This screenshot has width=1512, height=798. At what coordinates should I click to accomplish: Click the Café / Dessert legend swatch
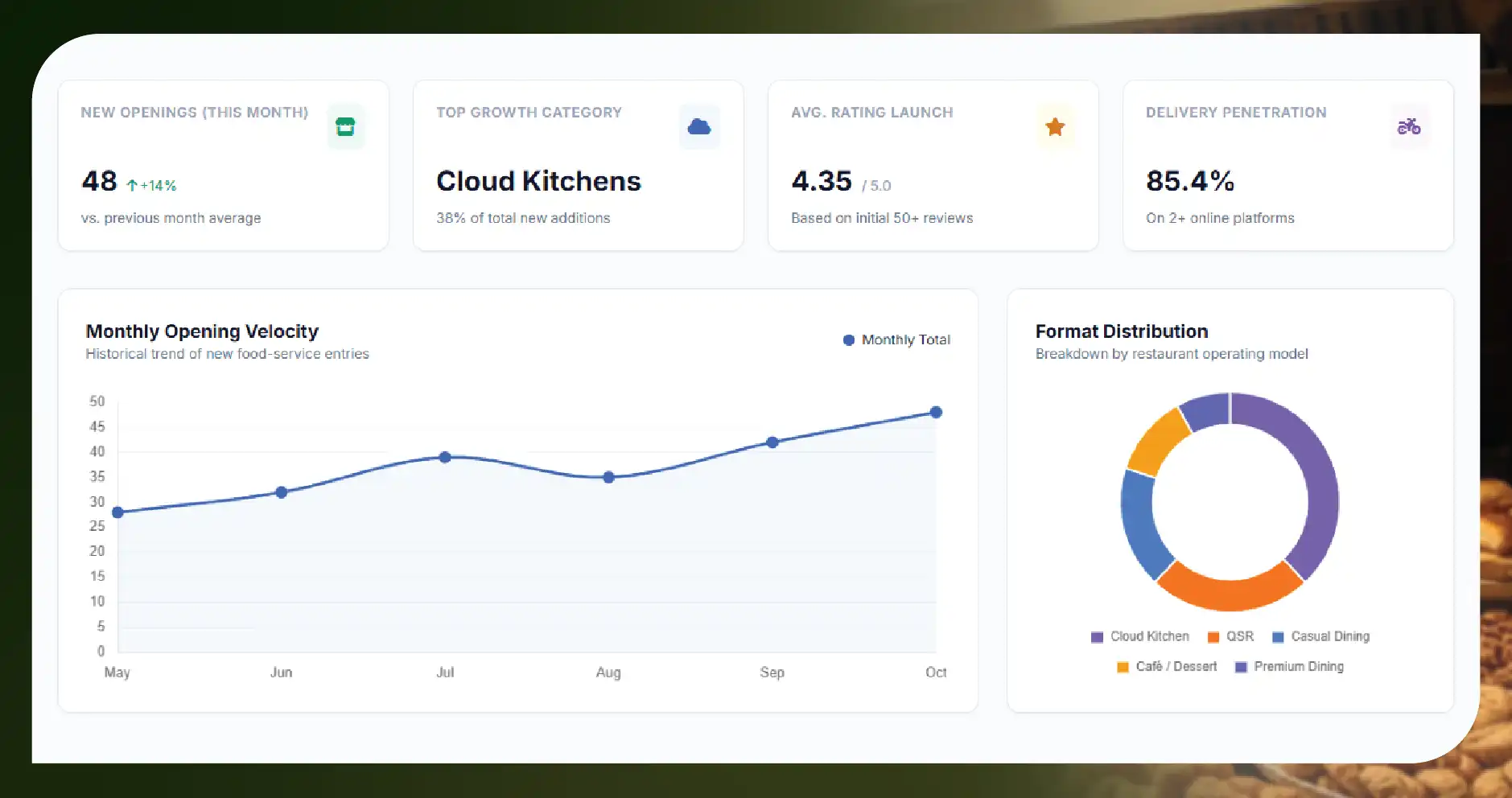tap(1123, 667)
